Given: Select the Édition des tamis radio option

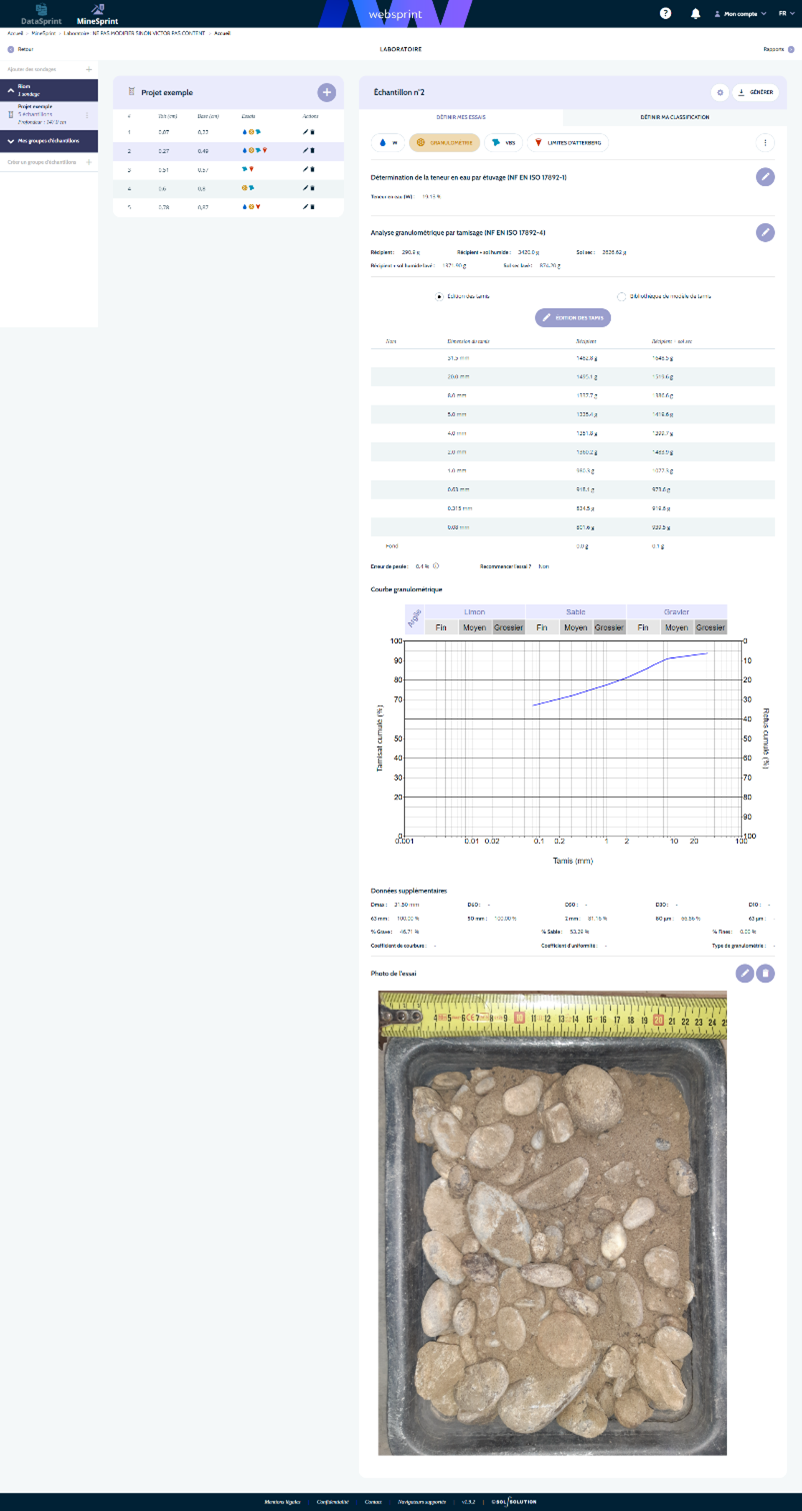Looking at the screenshot, I should (439, 297).
